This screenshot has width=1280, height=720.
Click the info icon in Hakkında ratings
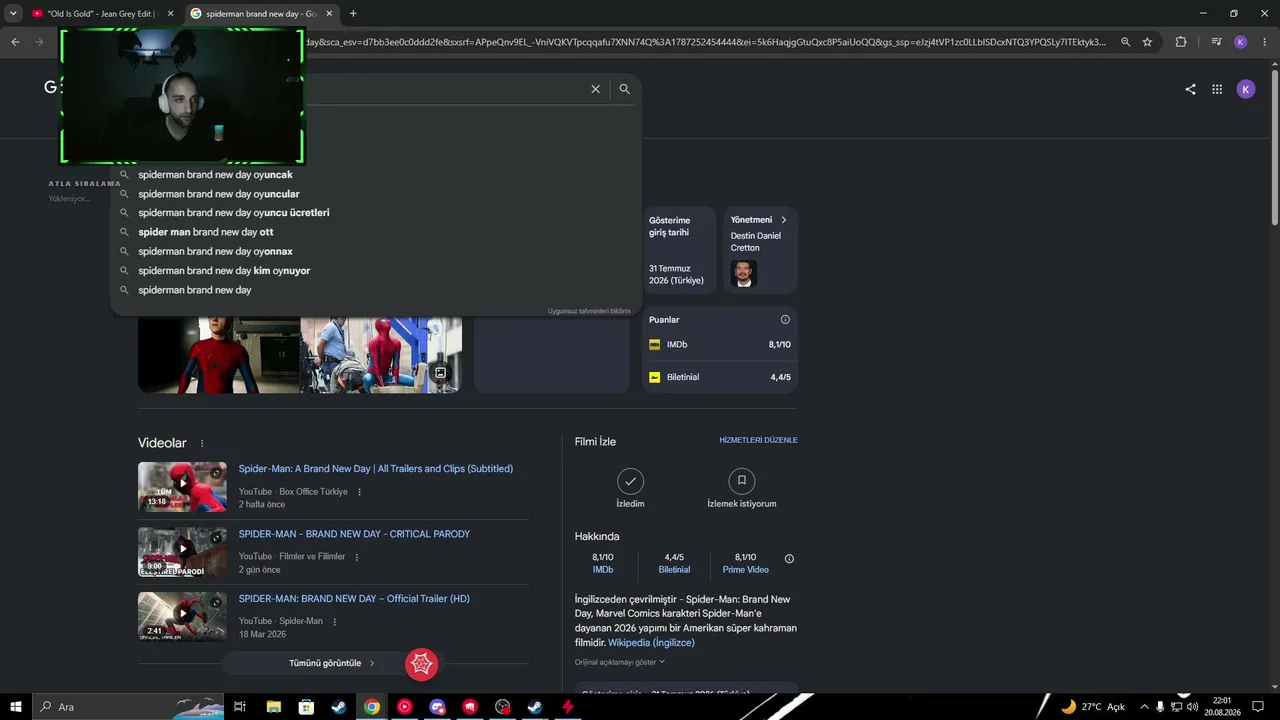pyautogui.click(x=789, y=559)
